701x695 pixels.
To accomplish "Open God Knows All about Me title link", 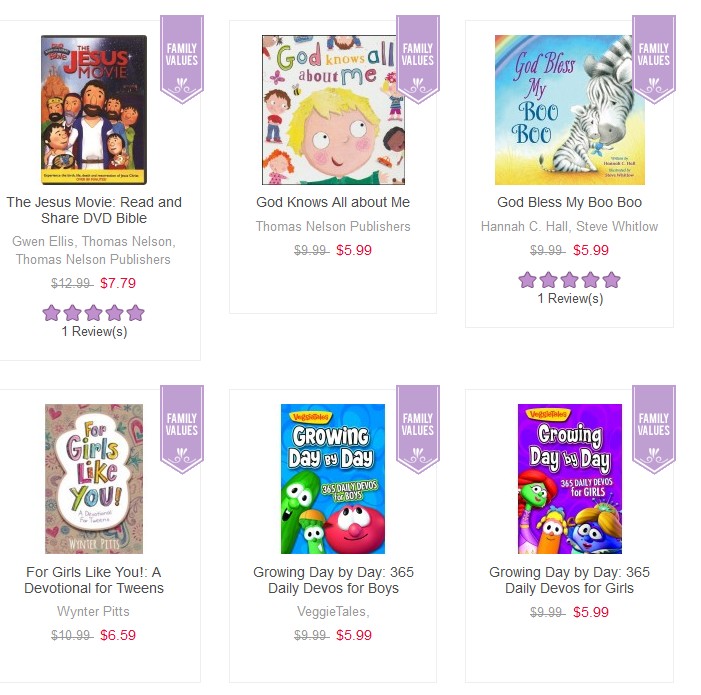I will 333,202.
